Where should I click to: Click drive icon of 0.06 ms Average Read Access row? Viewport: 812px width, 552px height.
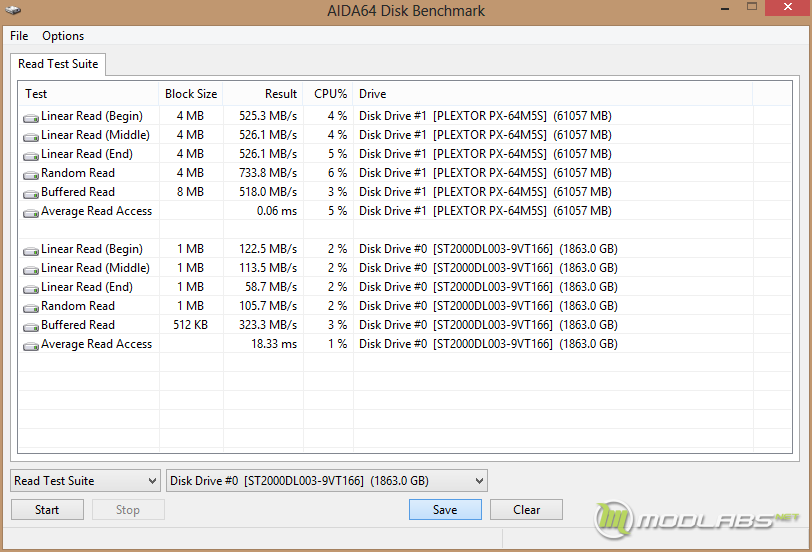31,213
